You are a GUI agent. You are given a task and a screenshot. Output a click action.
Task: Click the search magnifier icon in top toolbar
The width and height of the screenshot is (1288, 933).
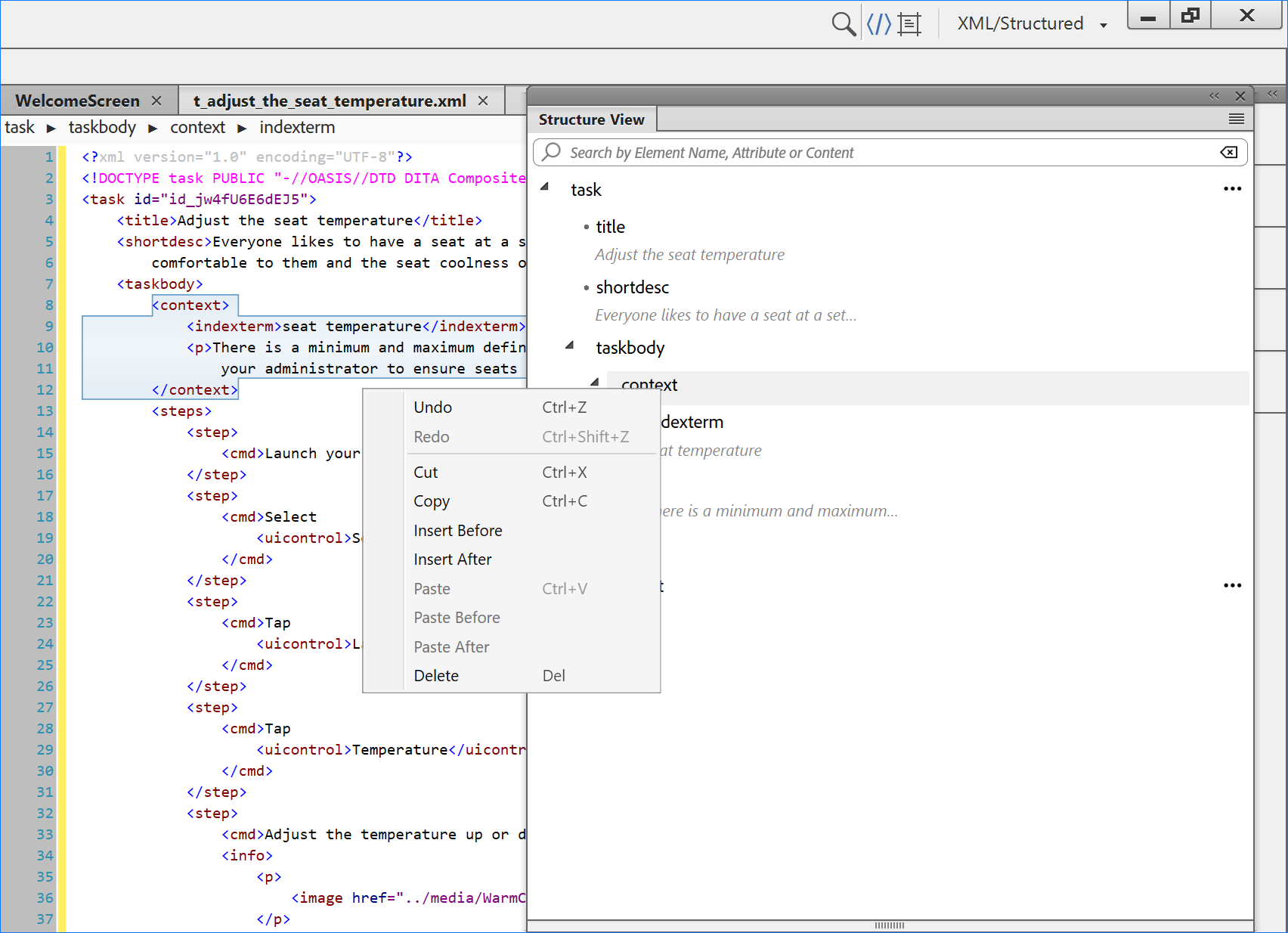(844, 24)
